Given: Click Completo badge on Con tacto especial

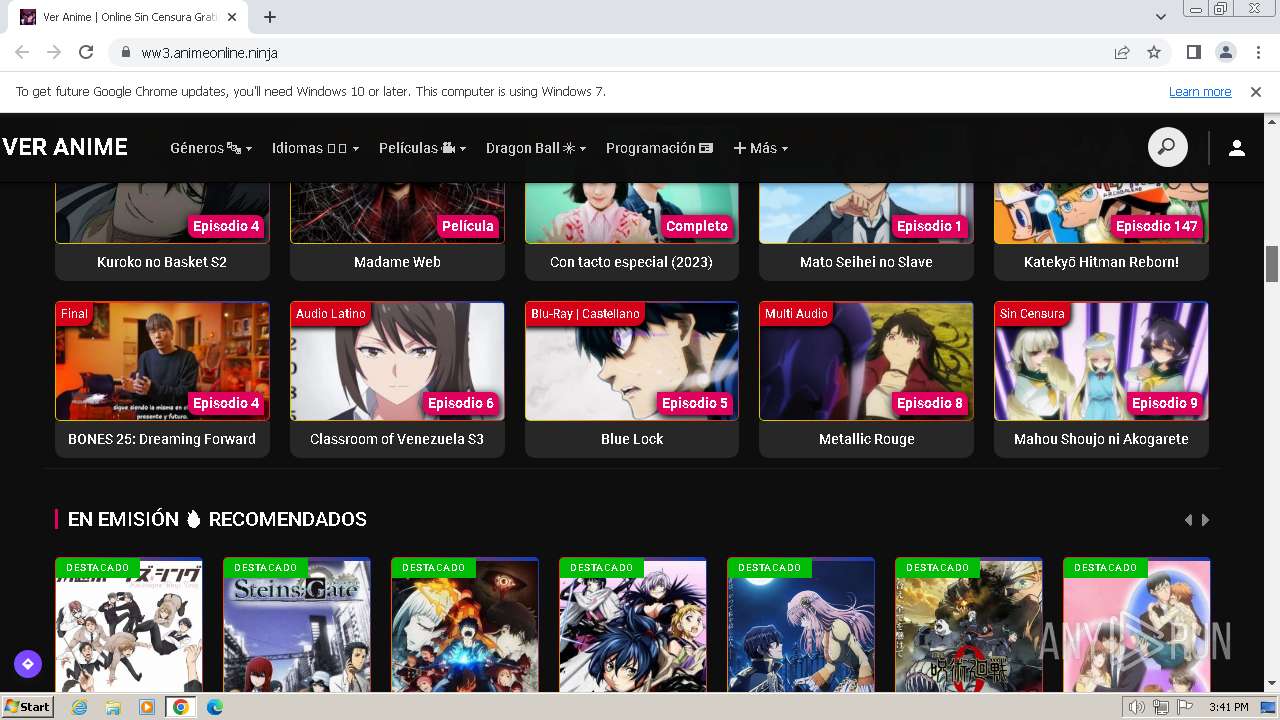Looking at the screenshot, I should 697,226.
